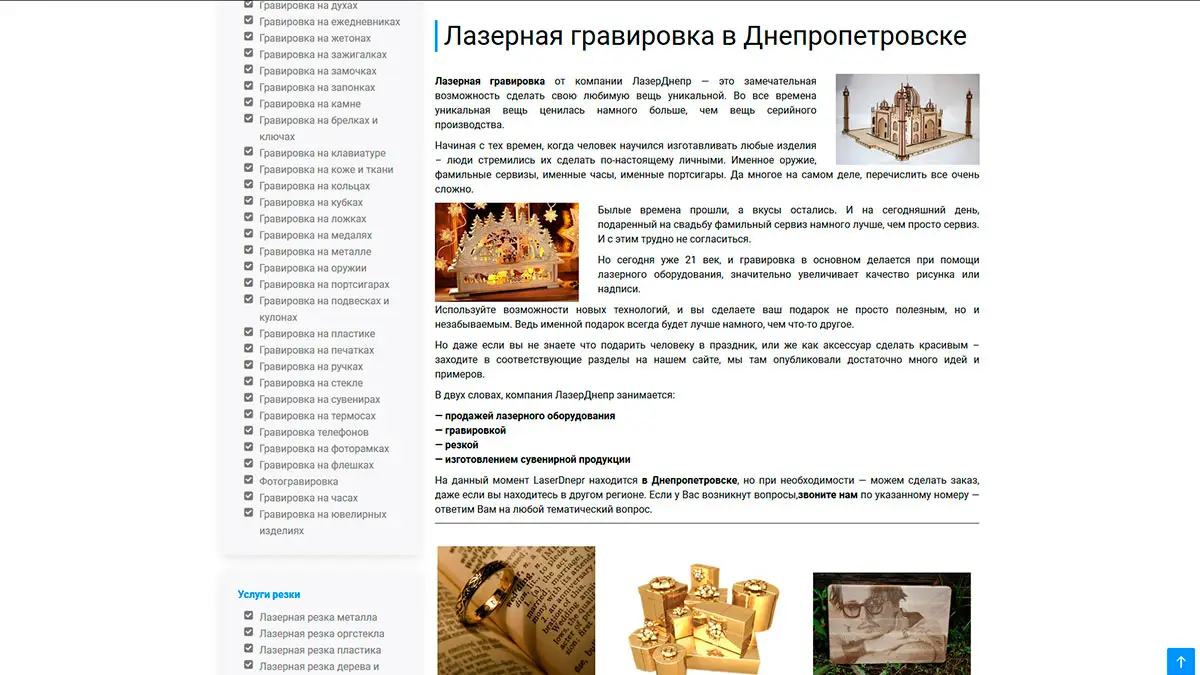Go to Гравировка на металле page

[314, 252]
